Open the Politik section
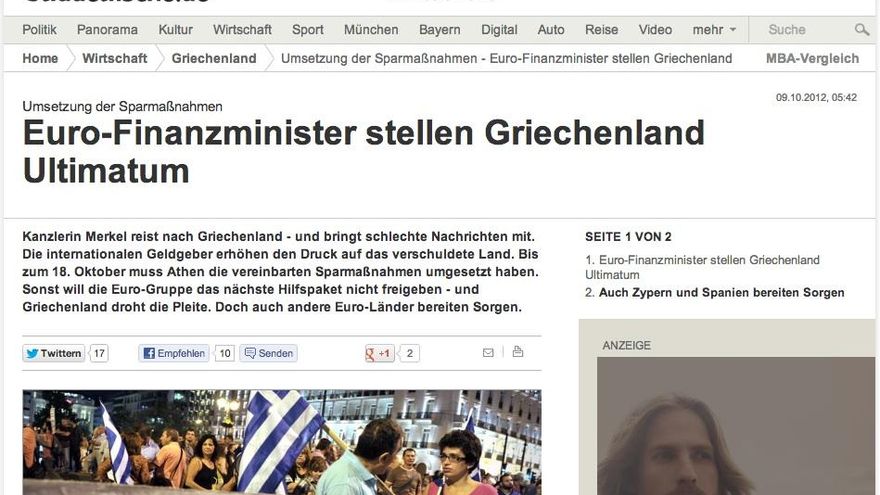Screen dimensions: 880x495 pos(39,30)
